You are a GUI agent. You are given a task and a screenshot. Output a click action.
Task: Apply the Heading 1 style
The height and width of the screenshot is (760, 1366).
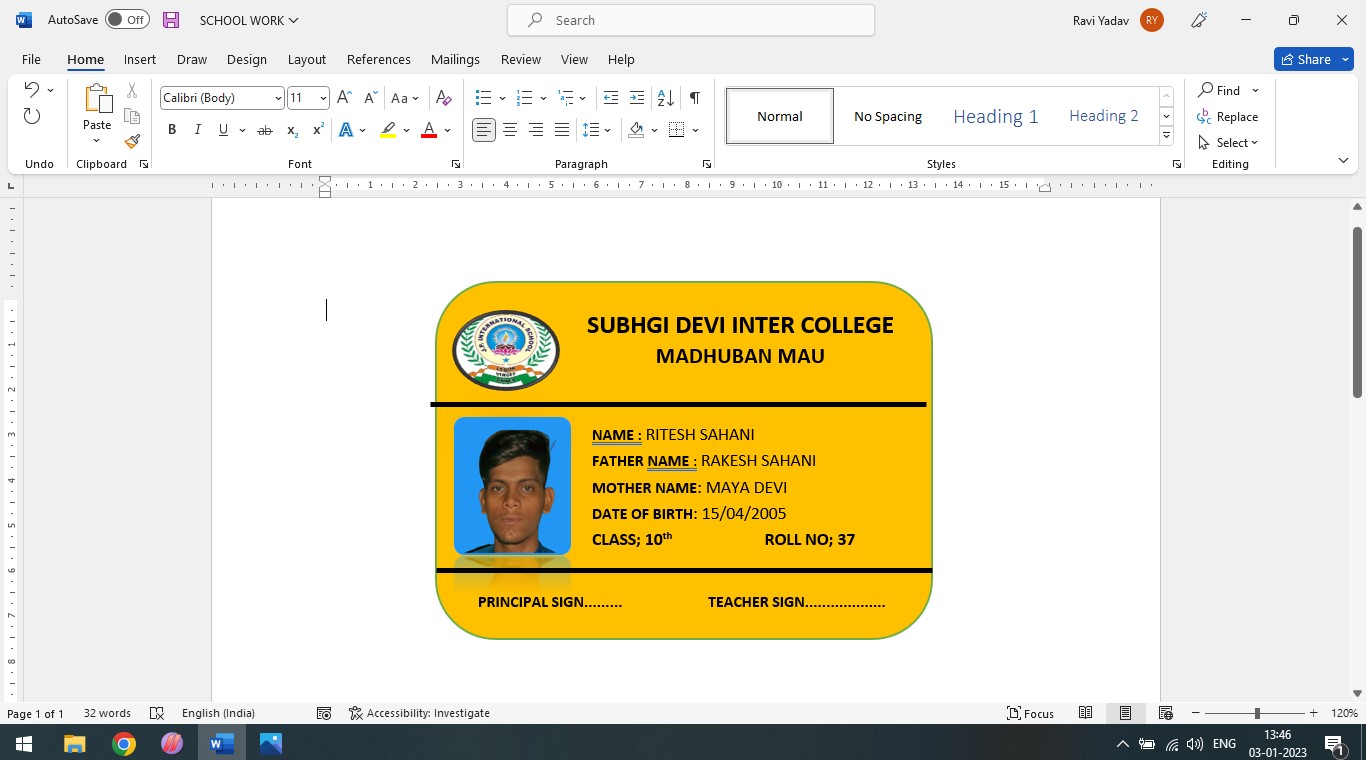995,117
